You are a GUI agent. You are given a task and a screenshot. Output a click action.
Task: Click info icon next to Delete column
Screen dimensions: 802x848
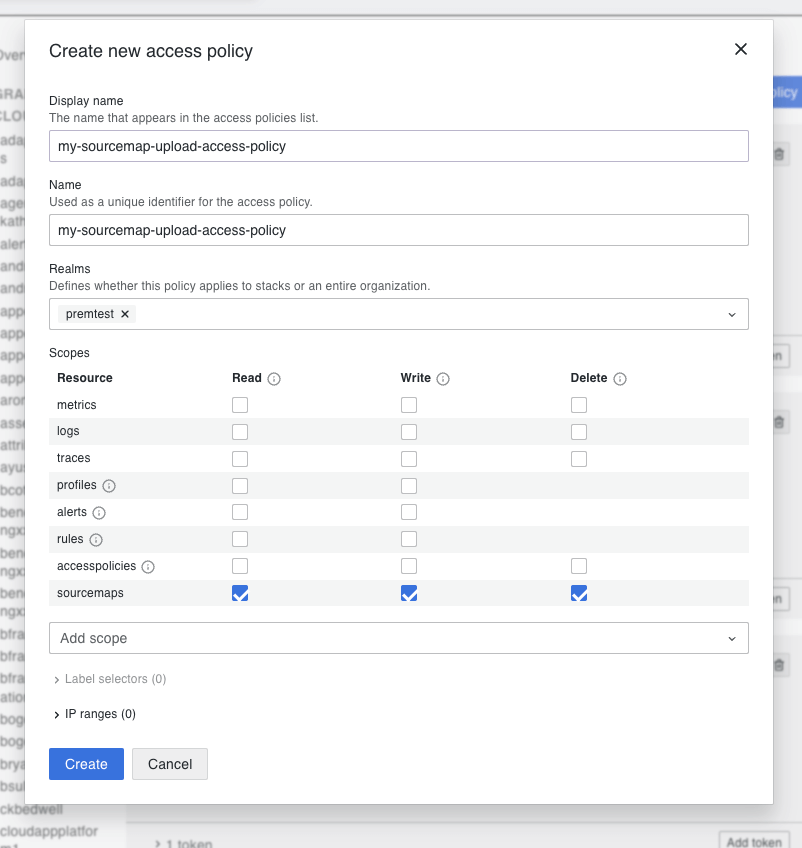(620, 379)
